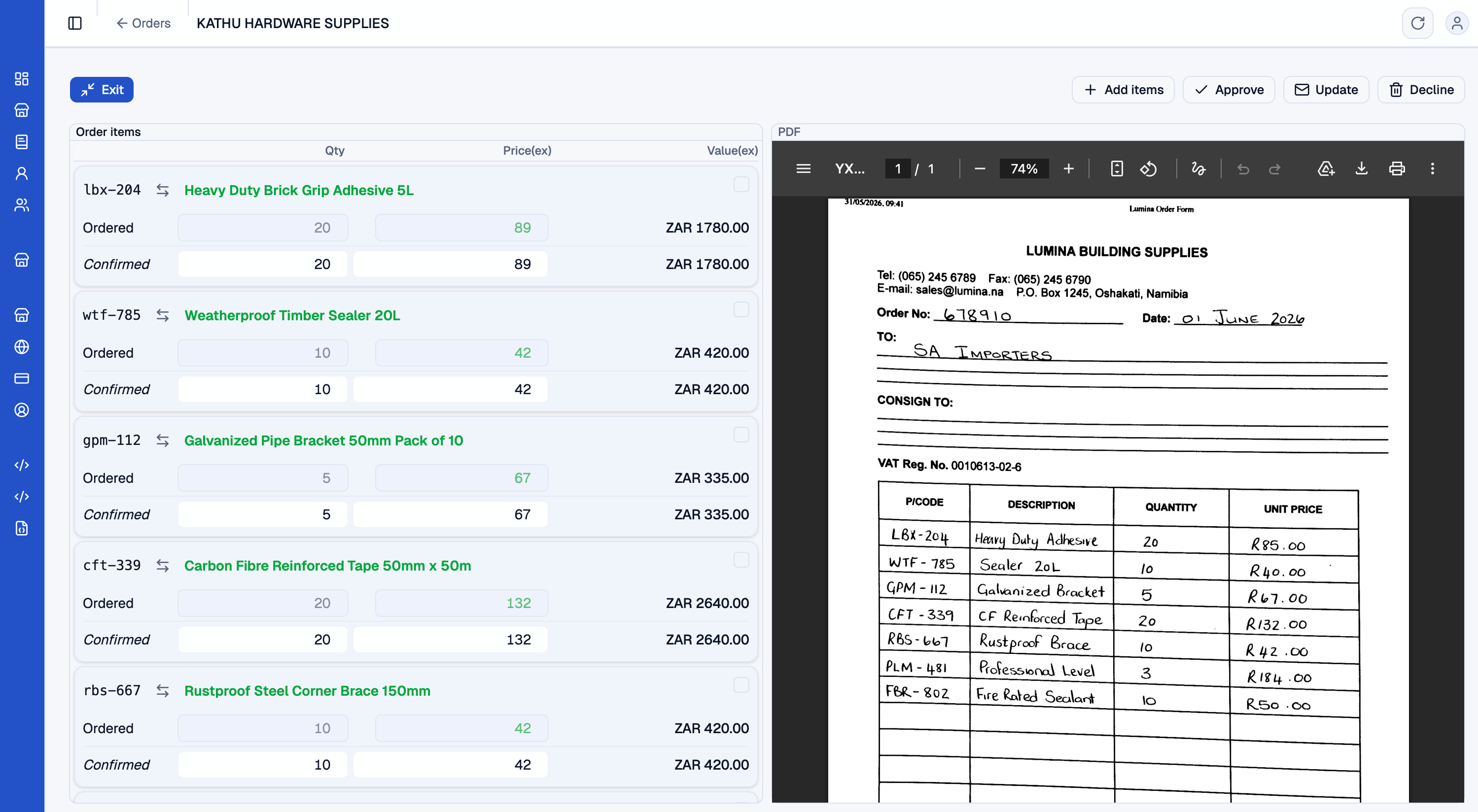Click the 74% zoom level field
This screenshot has width=1478, height=812.
click(x=1024, y=169)
